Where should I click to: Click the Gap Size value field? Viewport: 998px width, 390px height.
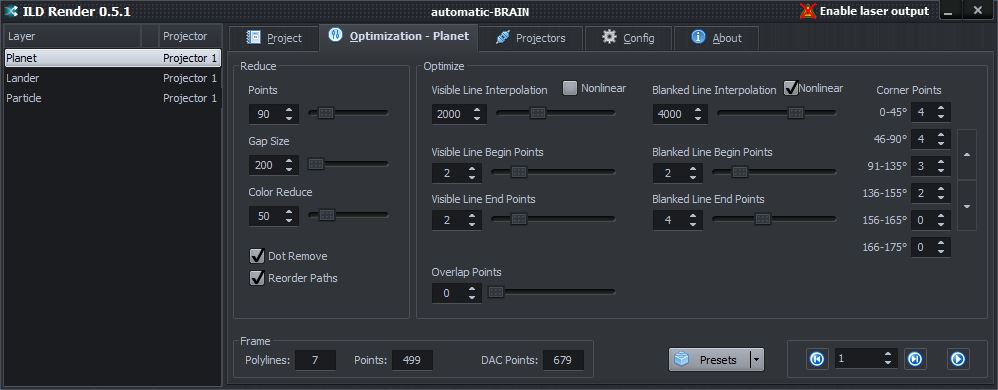(265, 165)
